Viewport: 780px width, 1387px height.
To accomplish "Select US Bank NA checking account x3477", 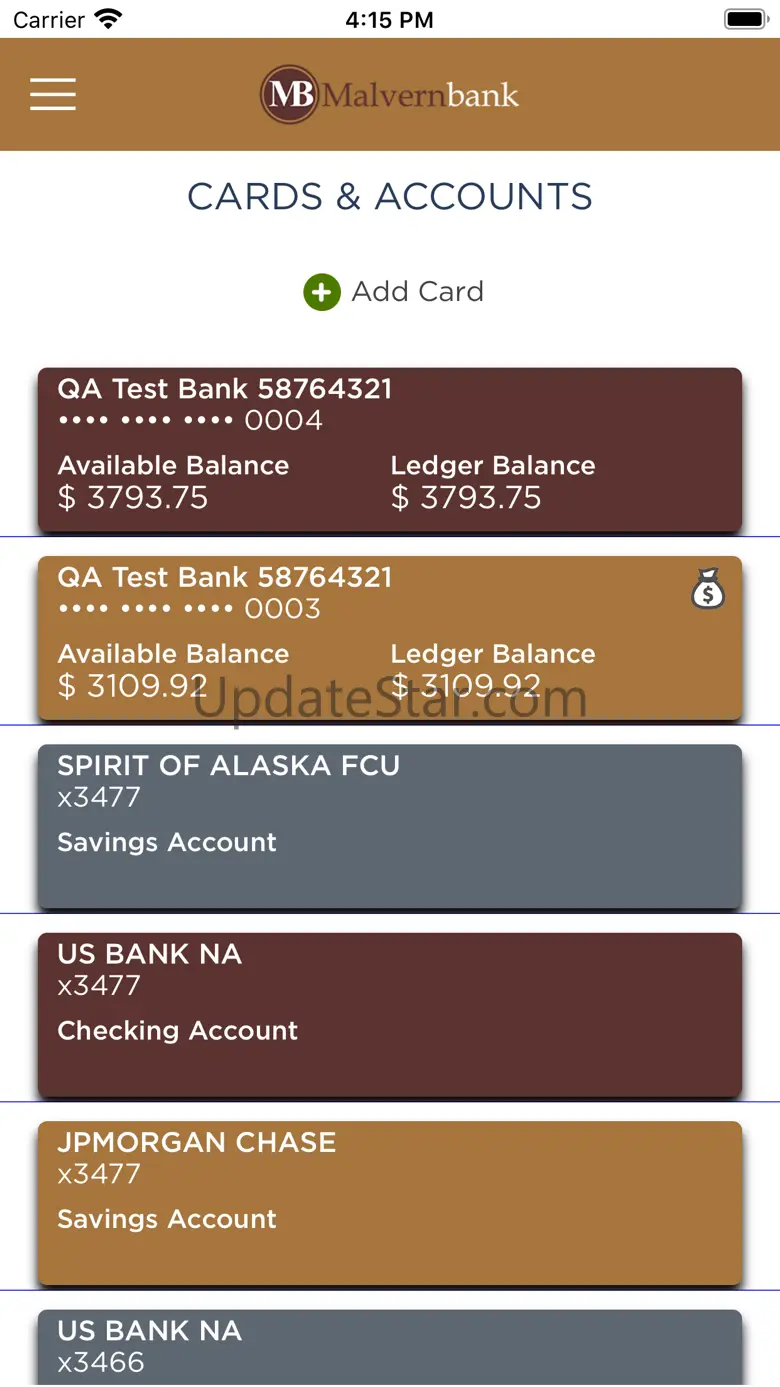I will tap(390, 1015).
